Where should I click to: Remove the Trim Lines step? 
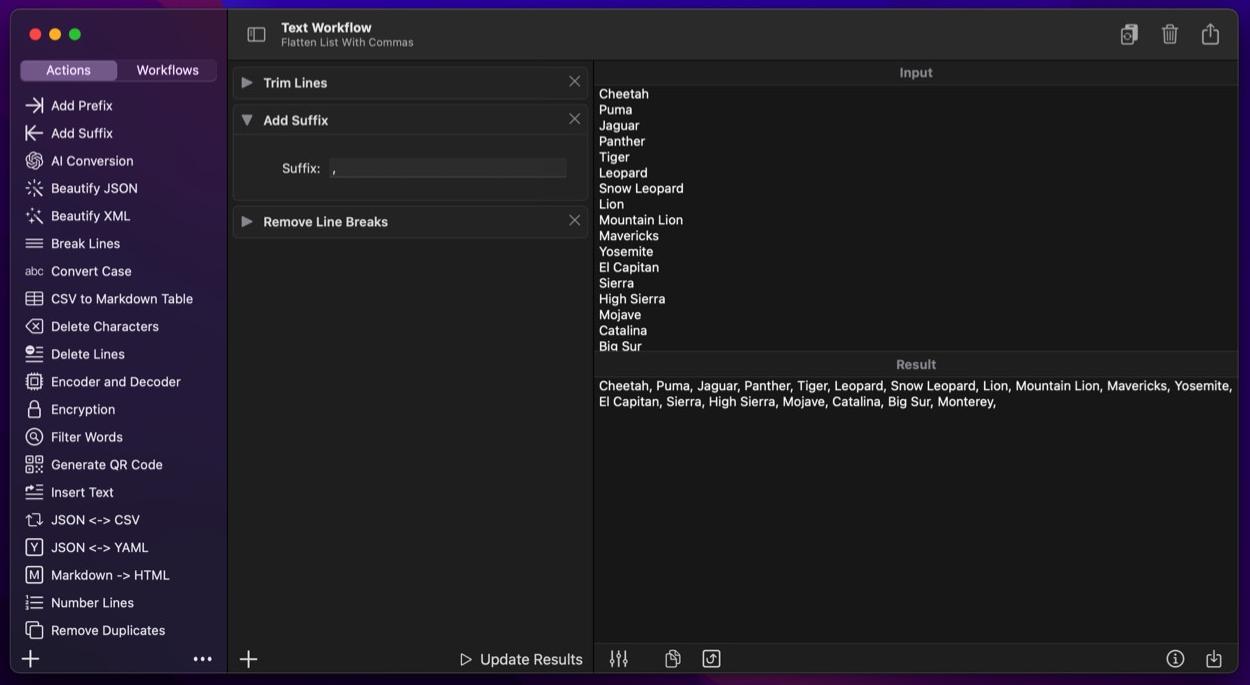574,82
